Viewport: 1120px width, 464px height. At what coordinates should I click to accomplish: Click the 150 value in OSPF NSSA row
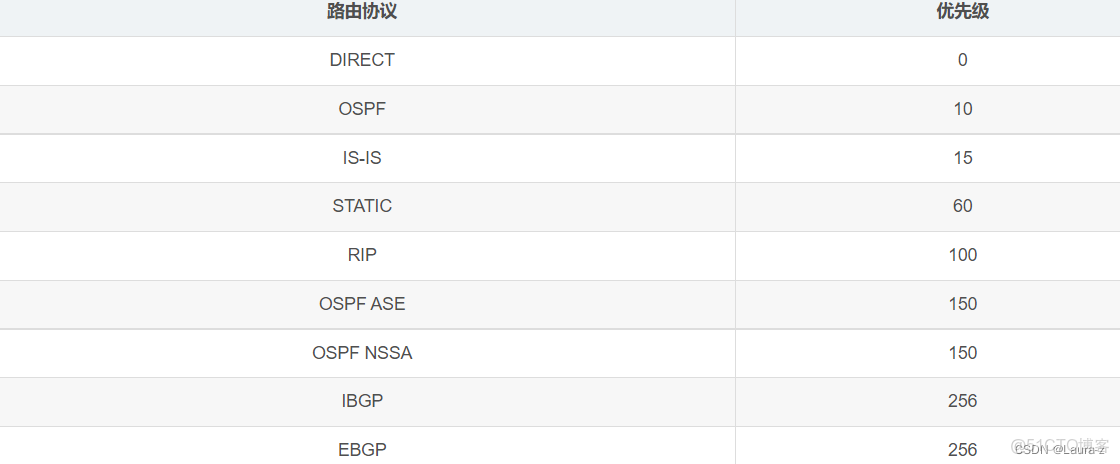click(x=962, y=353)
